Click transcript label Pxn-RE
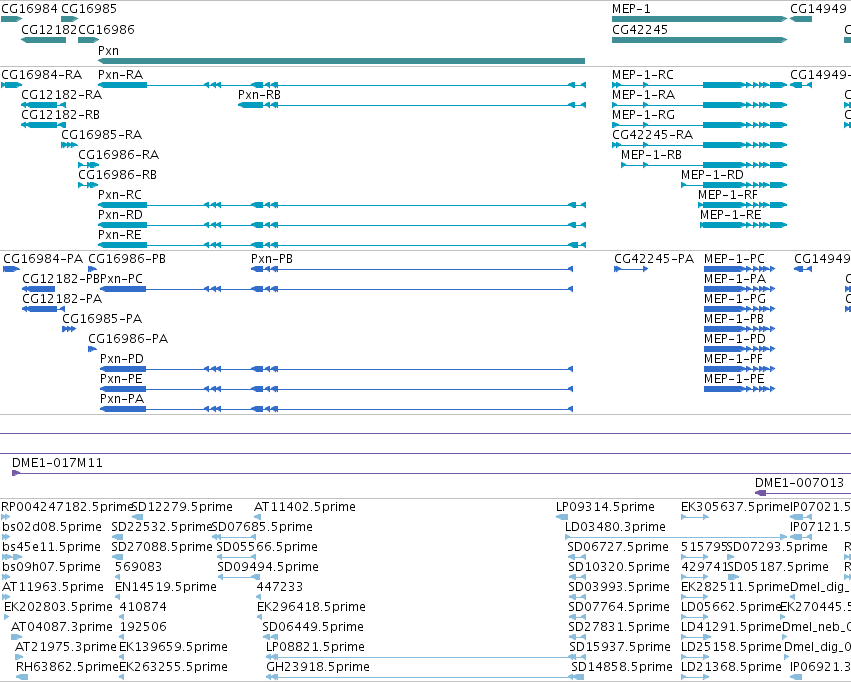The image size is (851, 682). click(x=120, y=235)
